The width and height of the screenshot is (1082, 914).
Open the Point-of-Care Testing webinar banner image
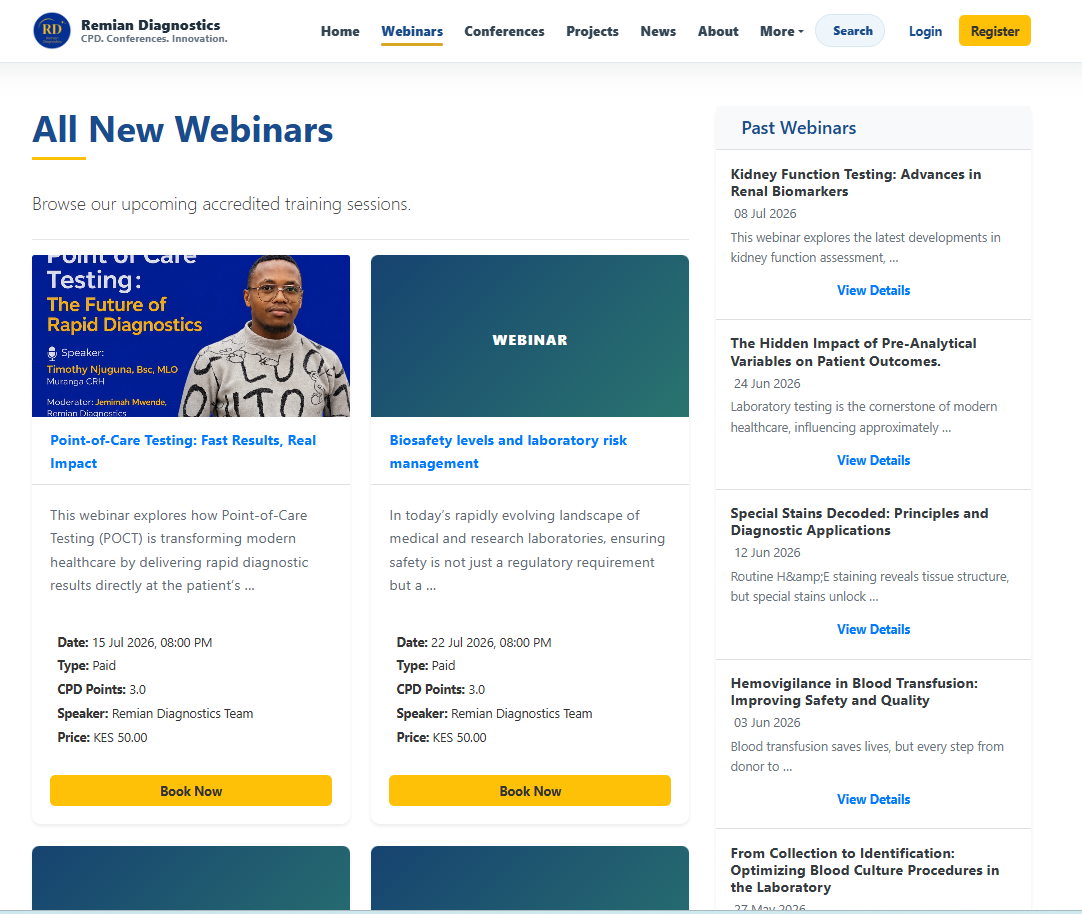[191, 336]
